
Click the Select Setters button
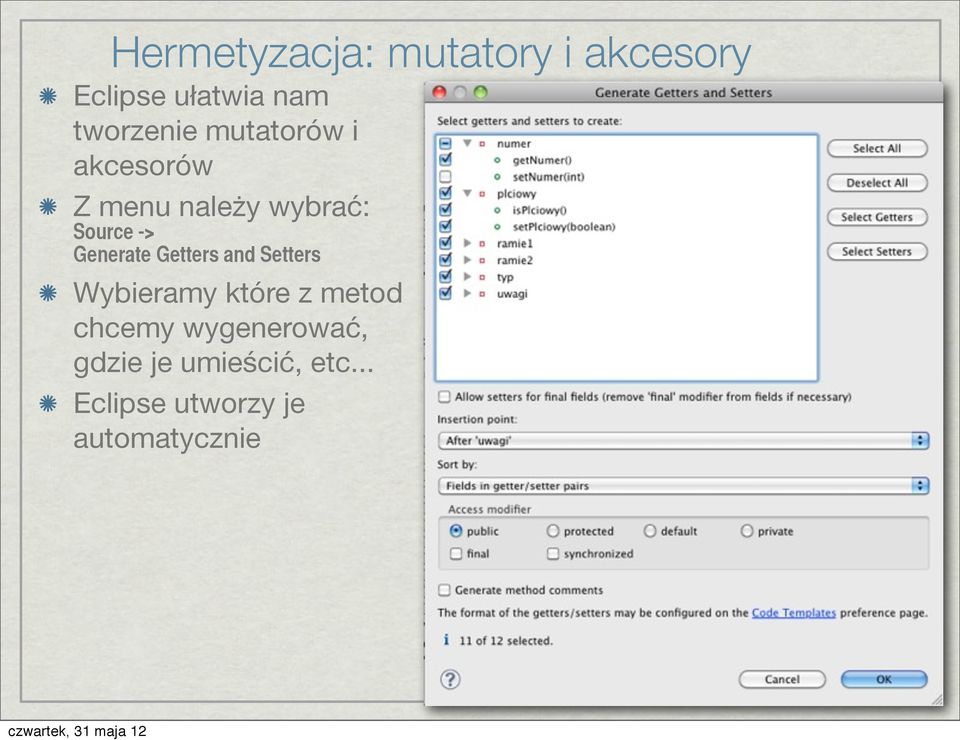click(877, 252)
